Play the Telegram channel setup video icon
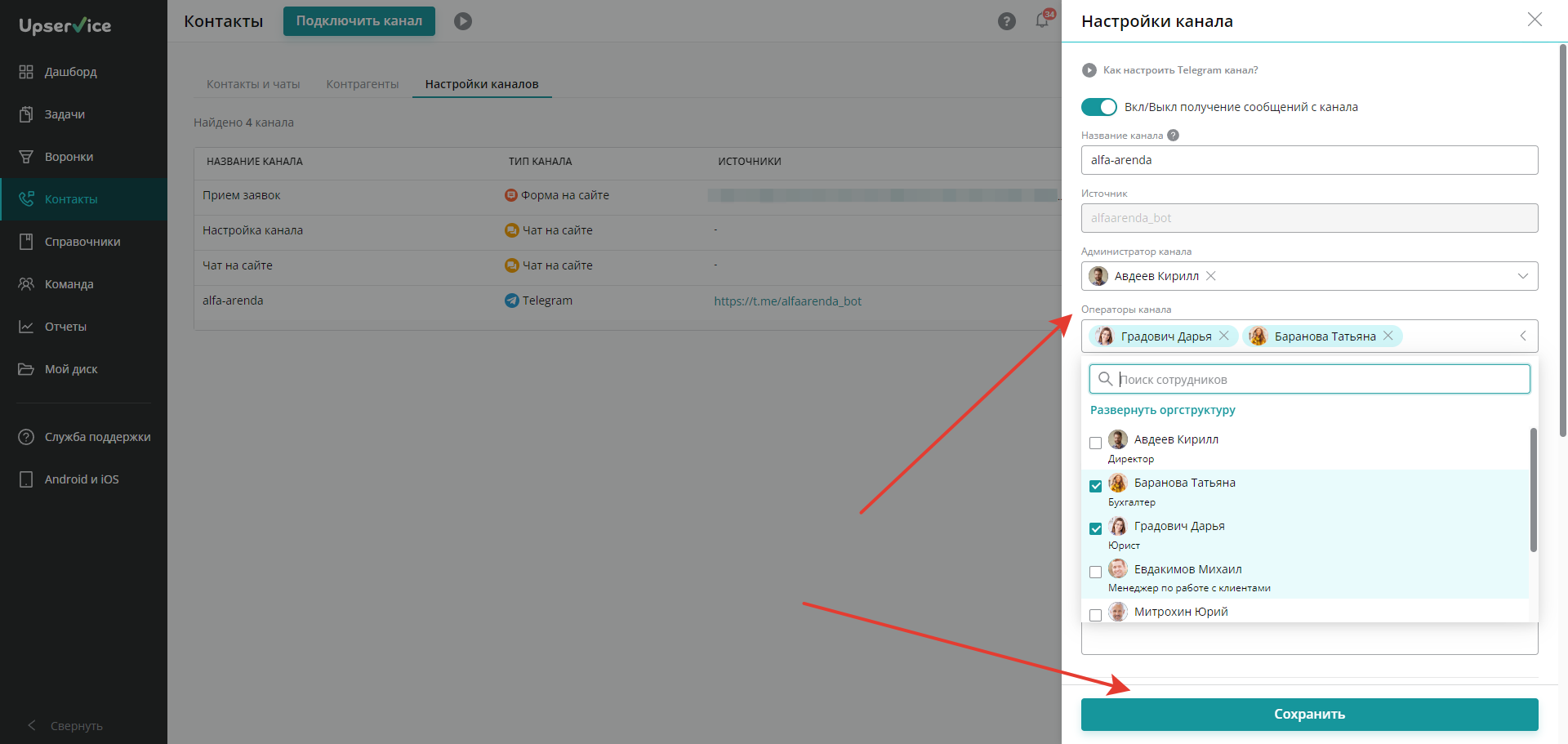The height and width of the screenshot is (744, 1568). (x=1089, y=70)
